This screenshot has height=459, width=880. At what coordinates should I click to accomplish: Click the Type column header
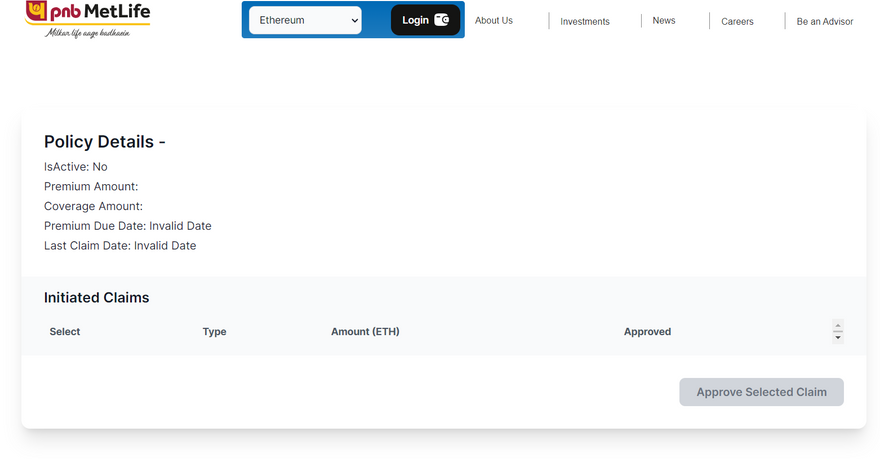[214, 331]
